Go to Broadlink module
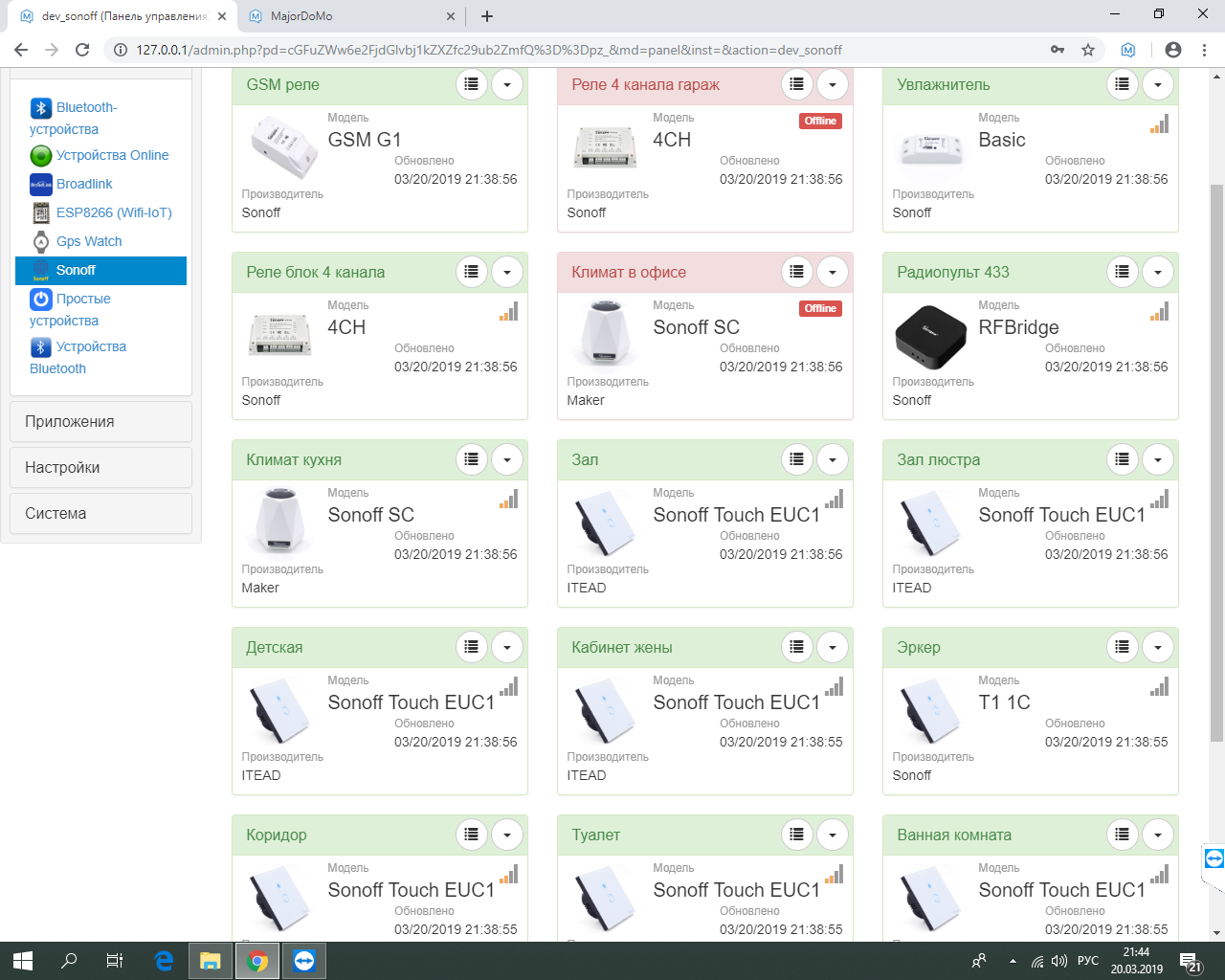The width and height of the screenshot is (1225, 980). (x=72, y=184)
